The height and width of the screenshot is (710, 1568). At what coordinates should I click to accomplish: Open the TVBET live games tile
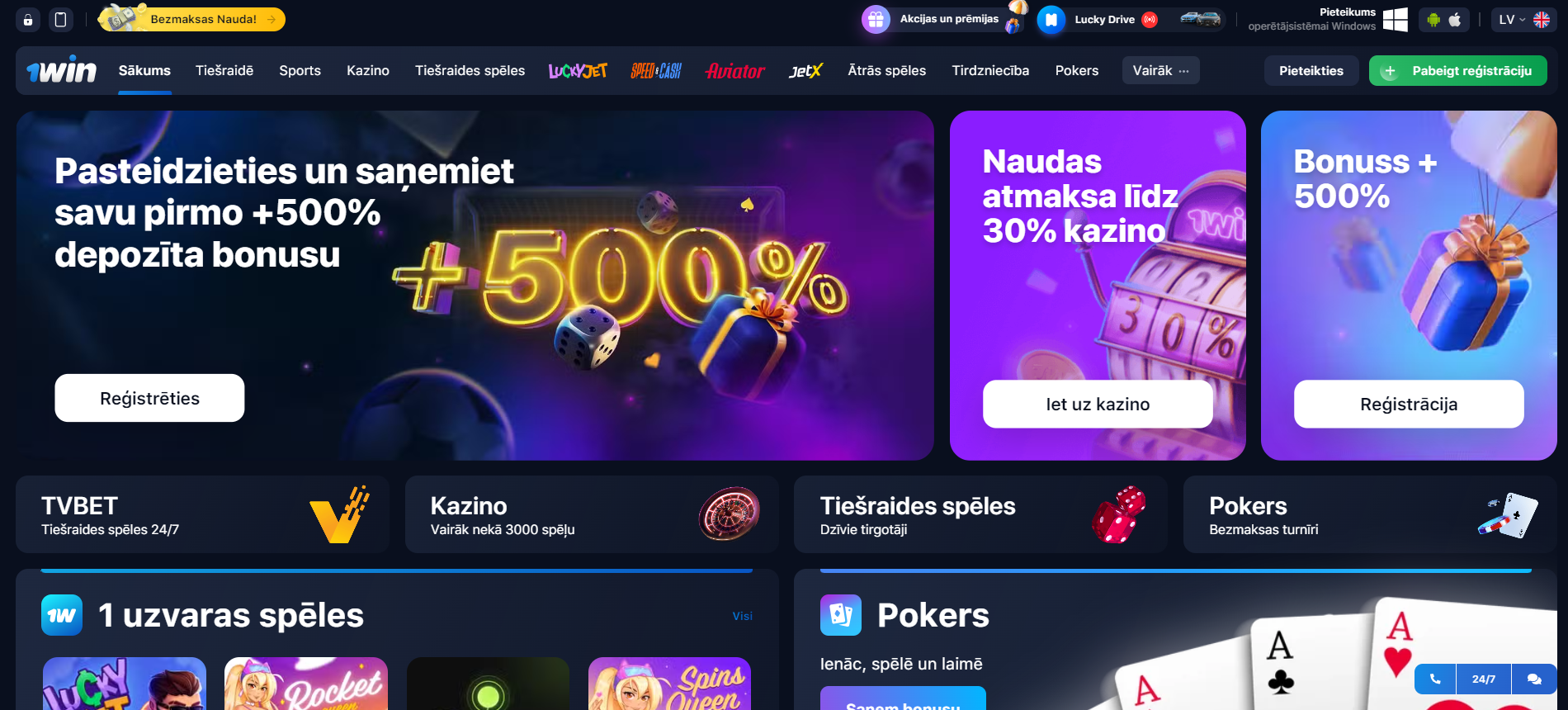(x=202, y=514)
